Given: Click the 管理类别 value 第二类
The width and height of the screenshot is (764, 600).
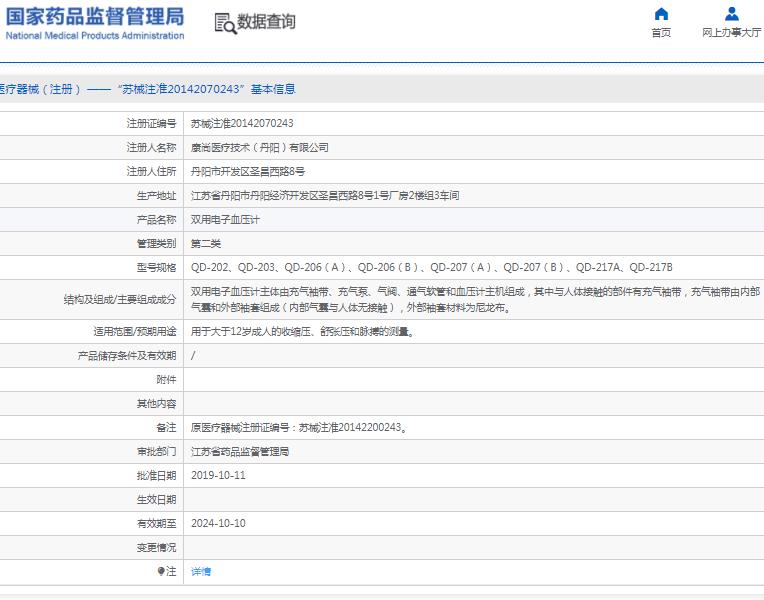Looking at the screenshot, I should (206, 243).
